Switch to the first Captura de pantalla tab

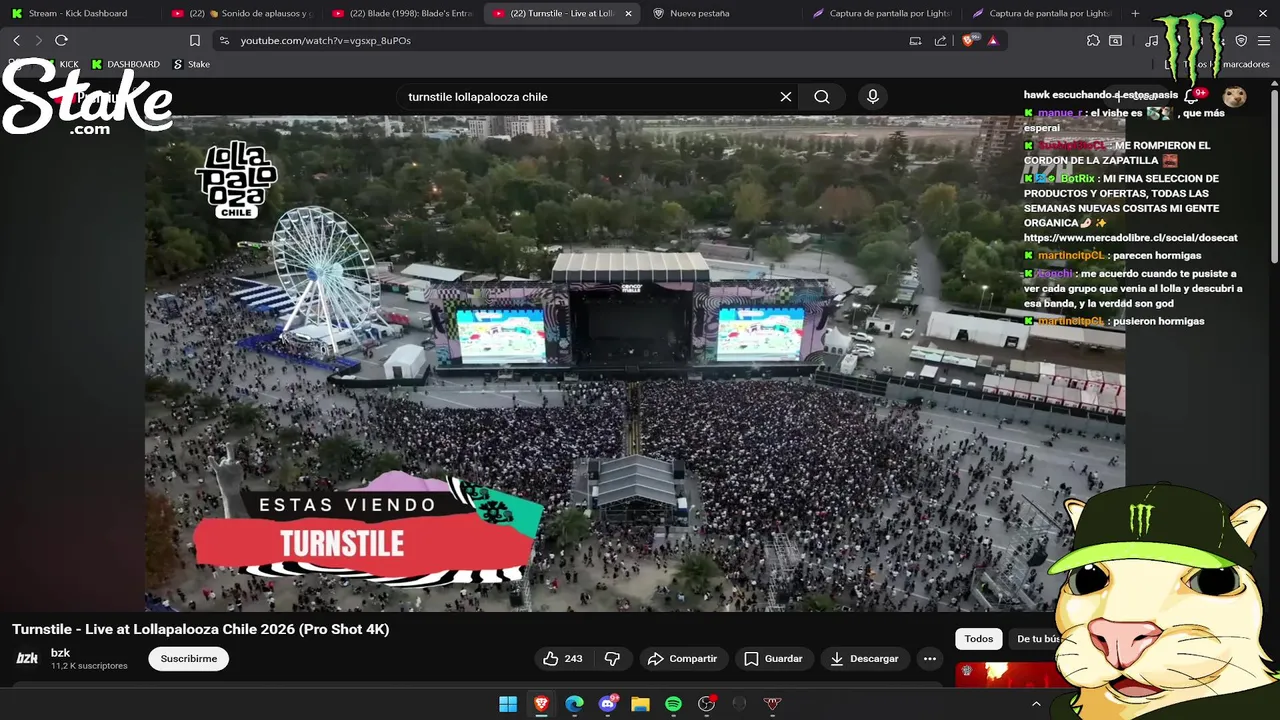[882, 13]
